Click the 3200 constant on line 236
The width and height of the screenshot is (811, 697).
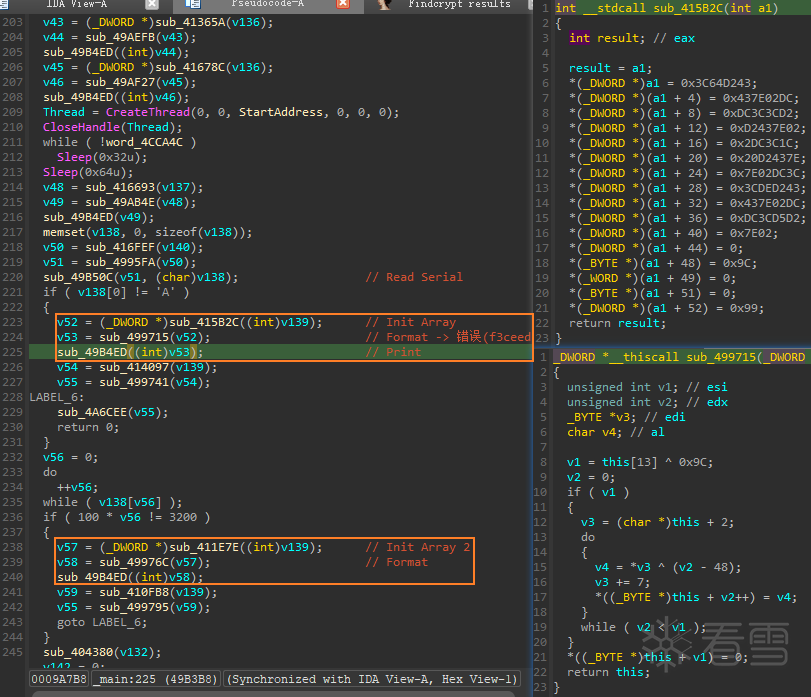click(183, 517)
